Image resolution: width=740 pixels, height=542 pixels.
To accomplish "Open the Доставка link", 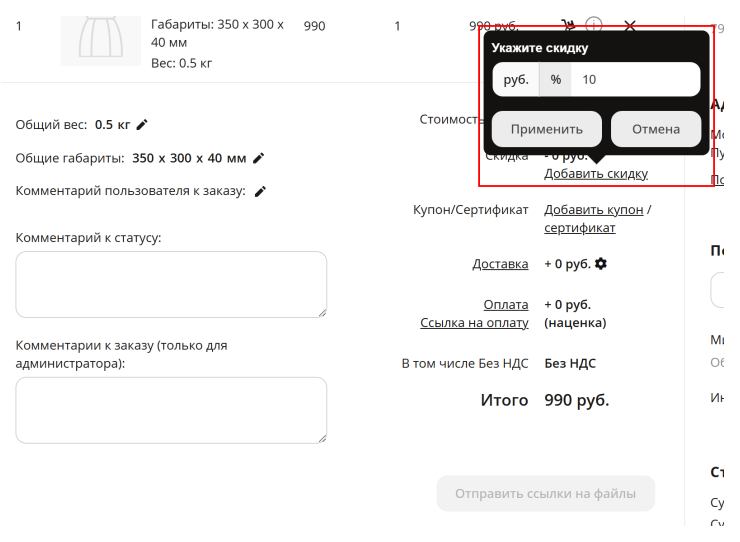I will [500, 264].
